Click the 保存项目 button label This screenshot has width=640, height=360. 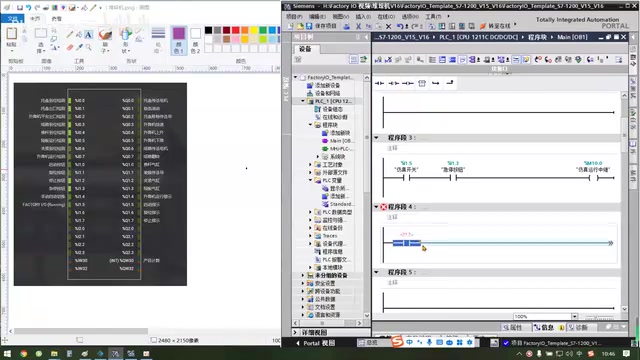[x=325, y=26]
